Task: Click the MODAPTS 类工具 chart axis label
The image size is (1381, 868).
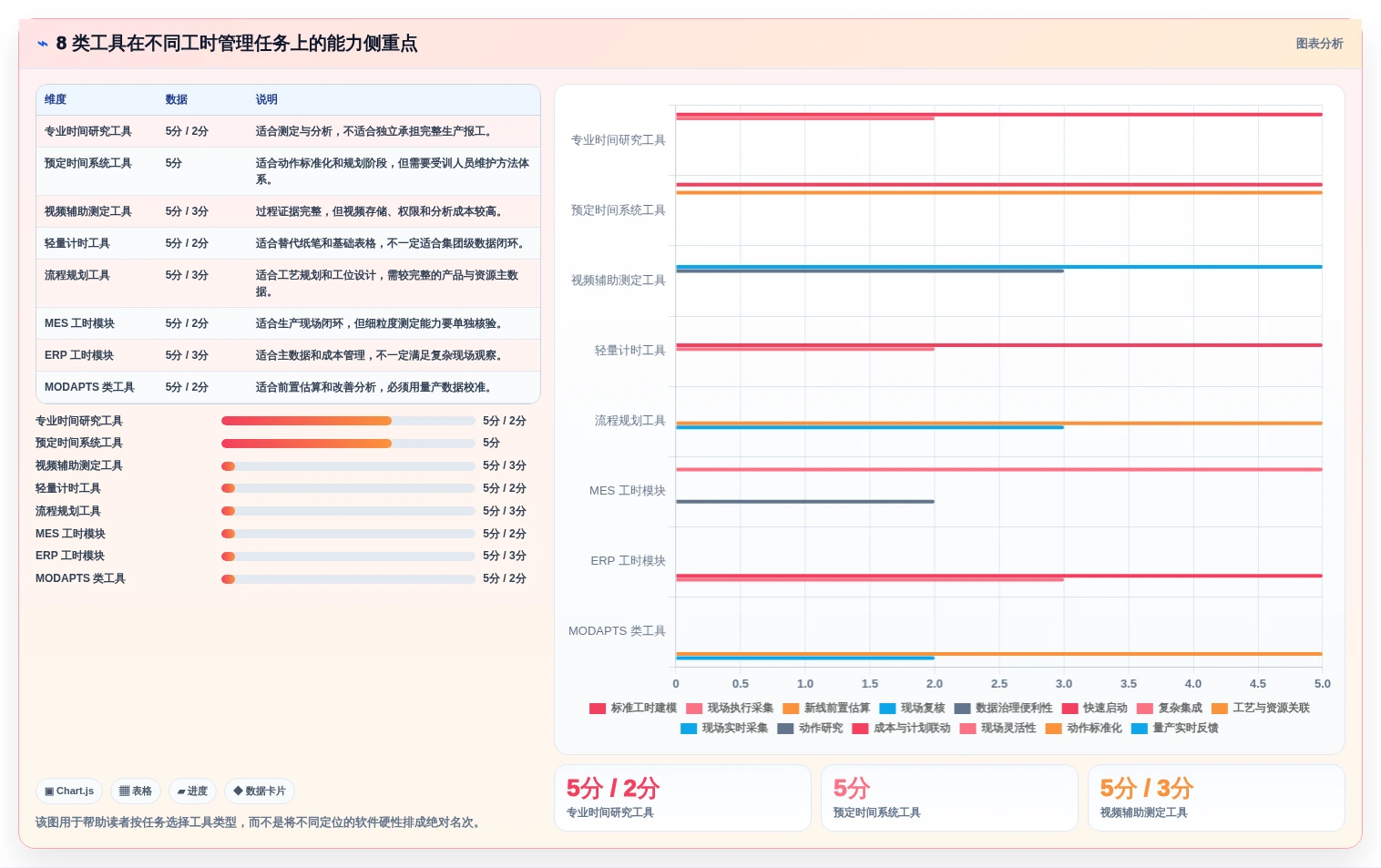Action: [617, 631]
